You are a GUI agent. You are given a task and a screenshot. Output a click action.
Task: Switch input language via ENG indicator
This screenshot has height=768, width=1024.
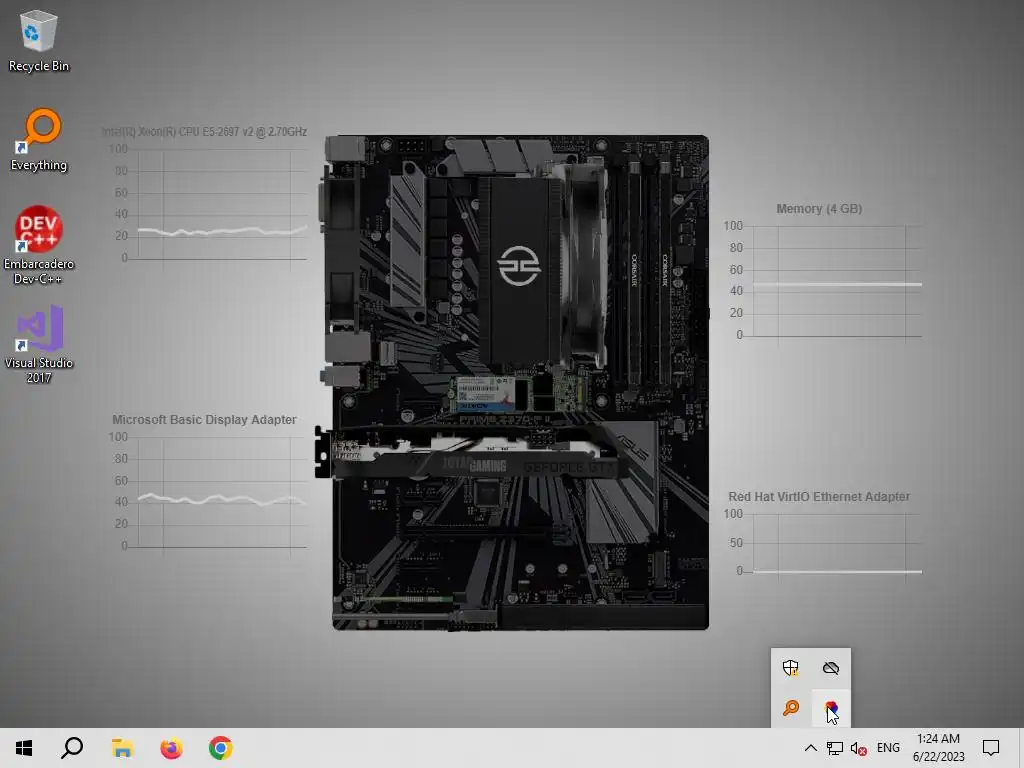[x=888, y=748]
